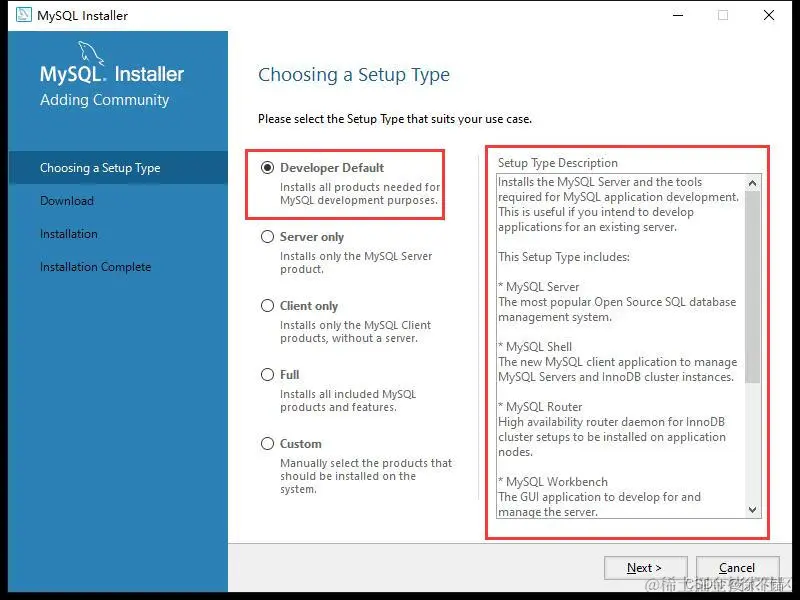Click the '* MySQL Router' entry text
This screenshot has height=600, width=800.
tap(540, 407)
